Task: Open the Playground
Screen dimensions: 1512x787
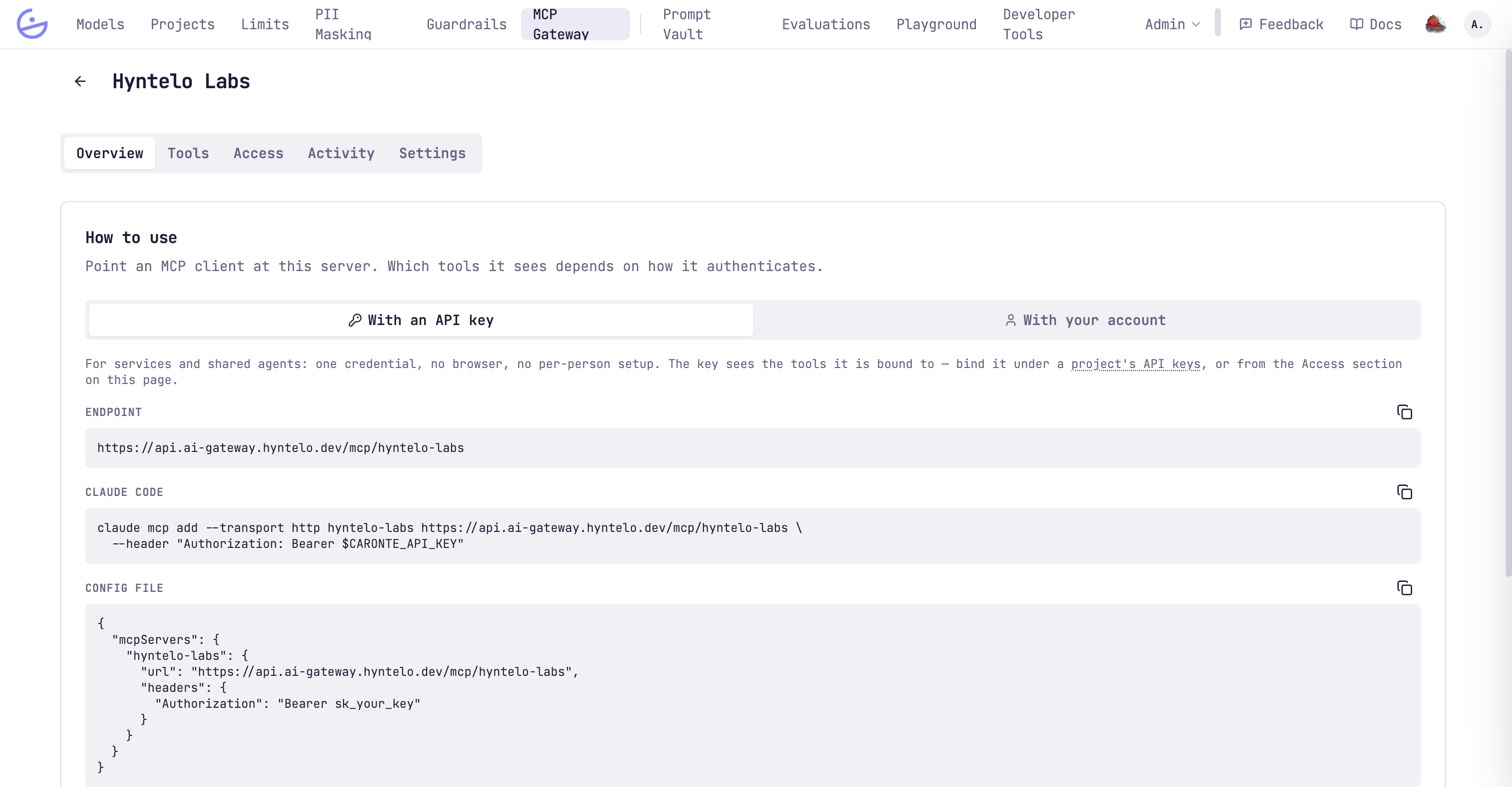Action: 936,24
